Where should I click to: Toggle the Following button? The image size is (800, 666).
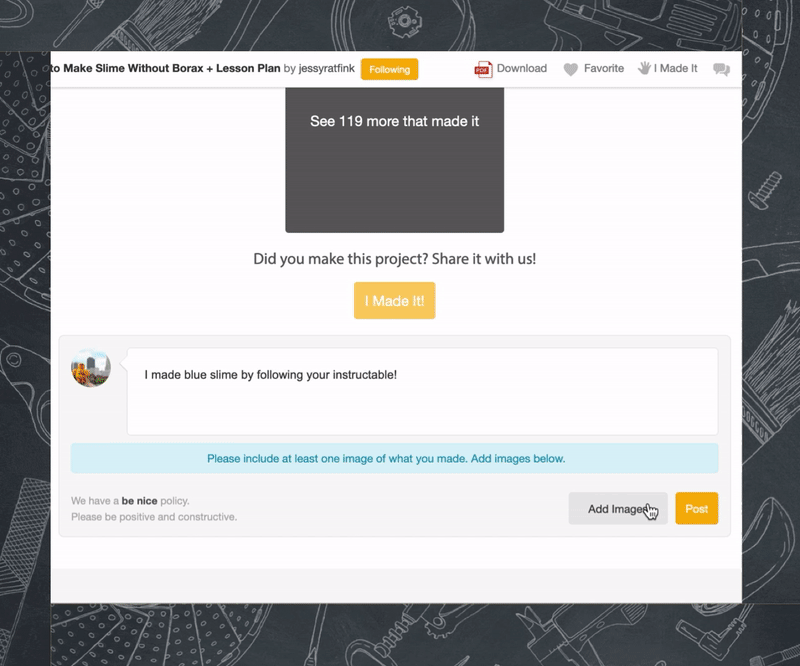click(x=389, y=69)
